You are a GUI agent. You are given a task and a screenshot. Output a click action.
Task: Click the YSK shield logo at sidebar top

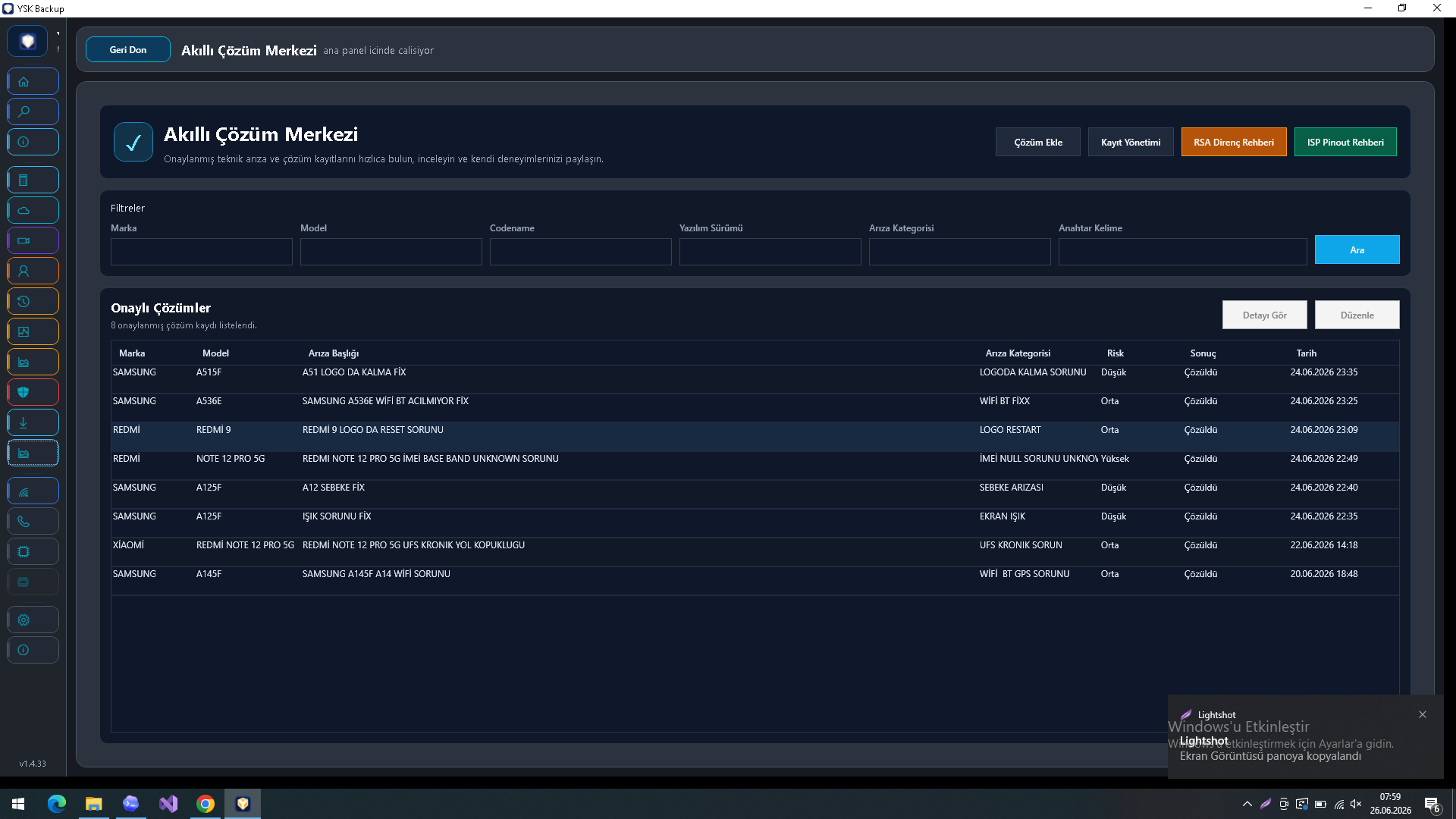(x=27, y=41)
